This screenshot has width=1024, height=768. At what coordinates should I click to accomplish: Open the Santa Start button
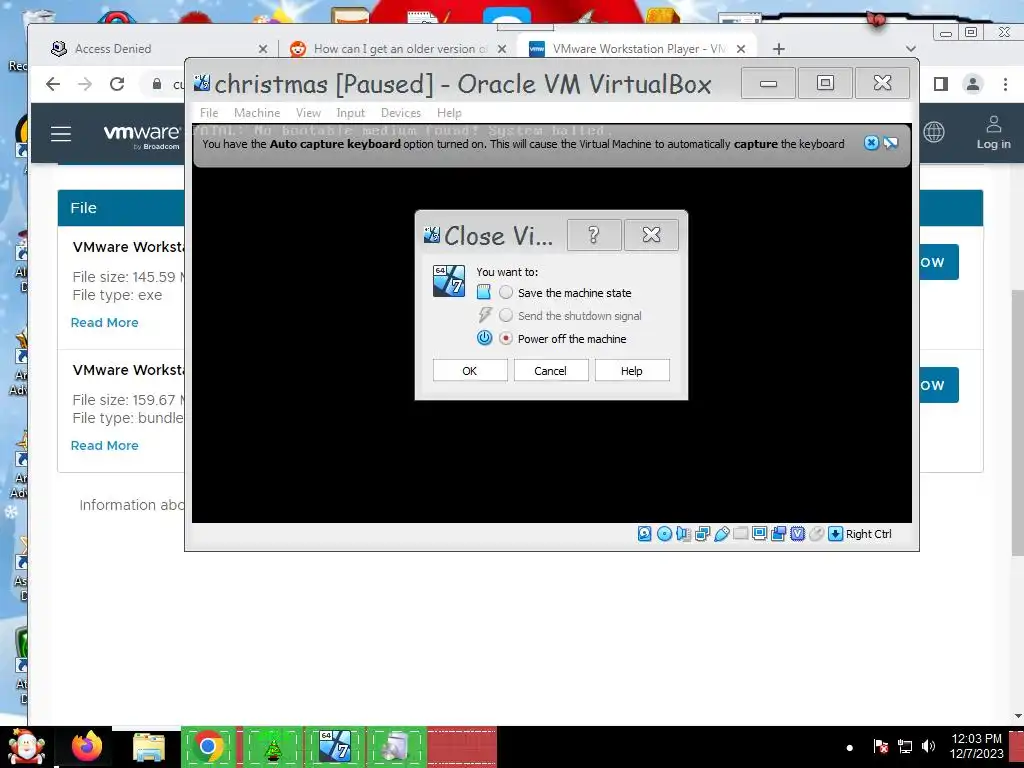[26, 747]
